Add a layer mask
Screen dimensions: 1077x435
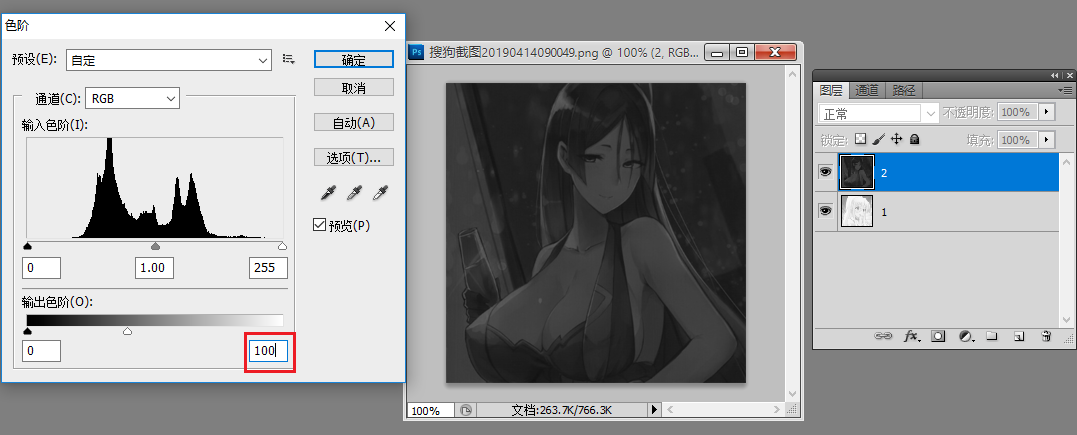pos(938,336)
